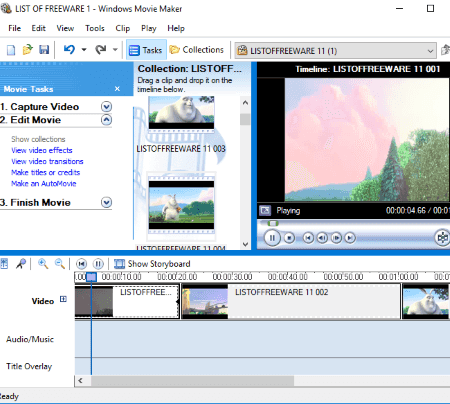Screen dimensions: 450x404
Task: Click the timeline playhead marker
Action: click(91, 277)
